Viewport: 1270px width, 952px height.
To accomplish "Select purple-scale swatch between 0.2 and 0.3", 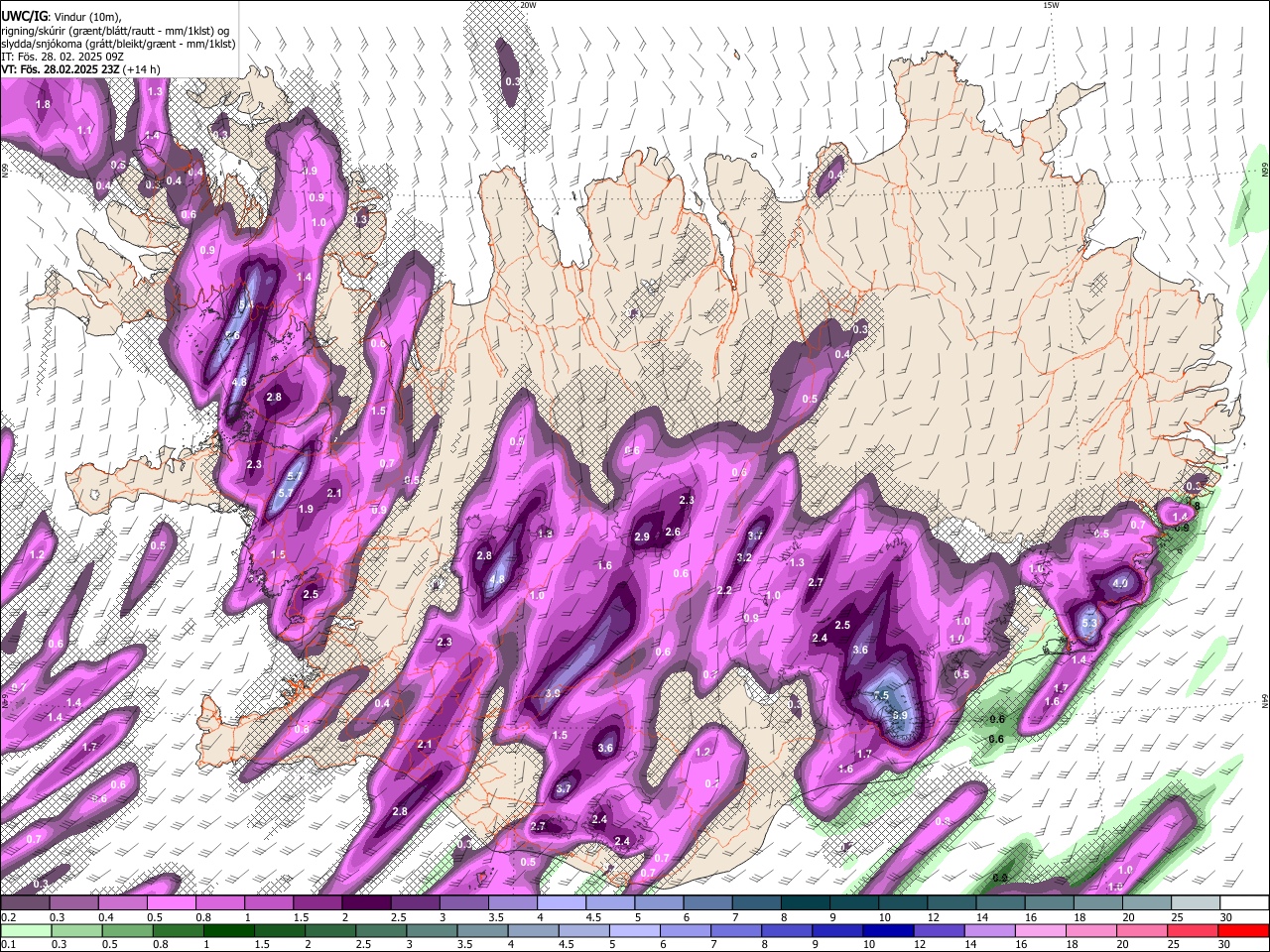I will click(25, 903).
